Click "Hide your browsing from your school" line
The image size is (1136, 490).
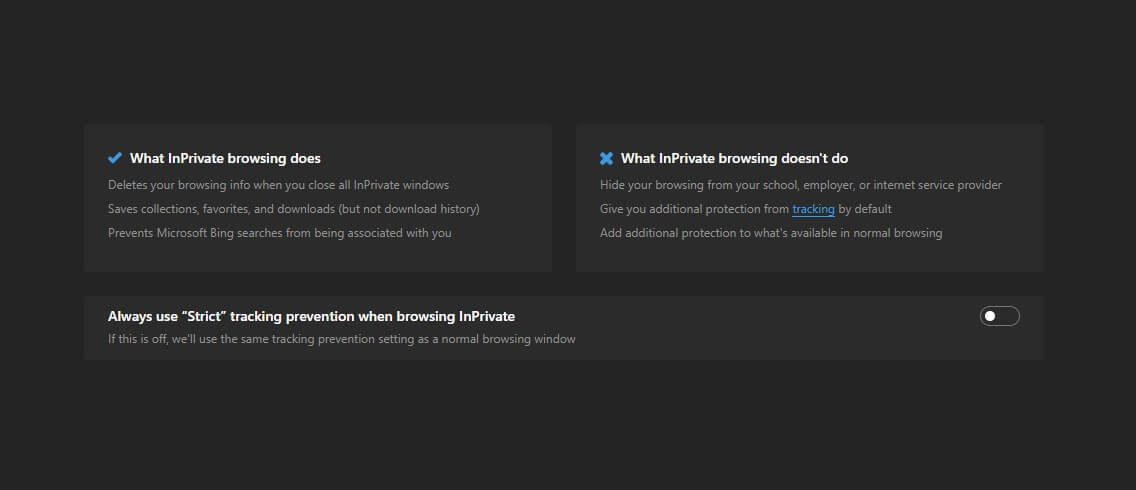pyautogui.click(x=801, y=185)
